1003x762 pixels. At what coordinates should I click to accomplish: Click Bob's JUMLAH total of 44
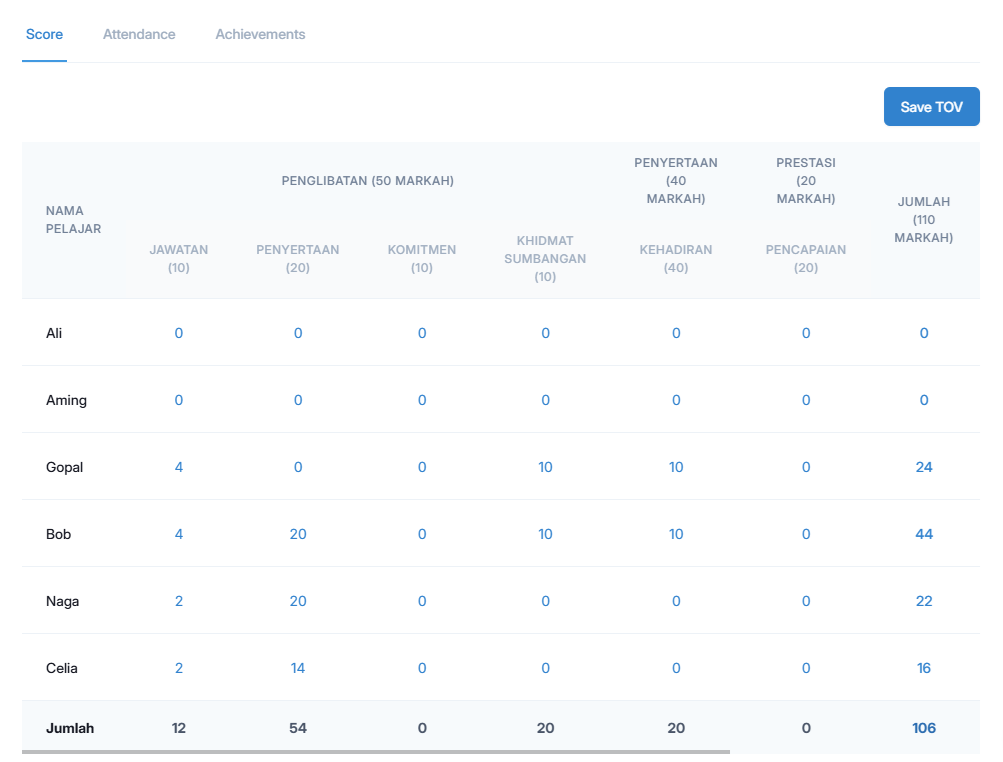click(x=923, y=534)
